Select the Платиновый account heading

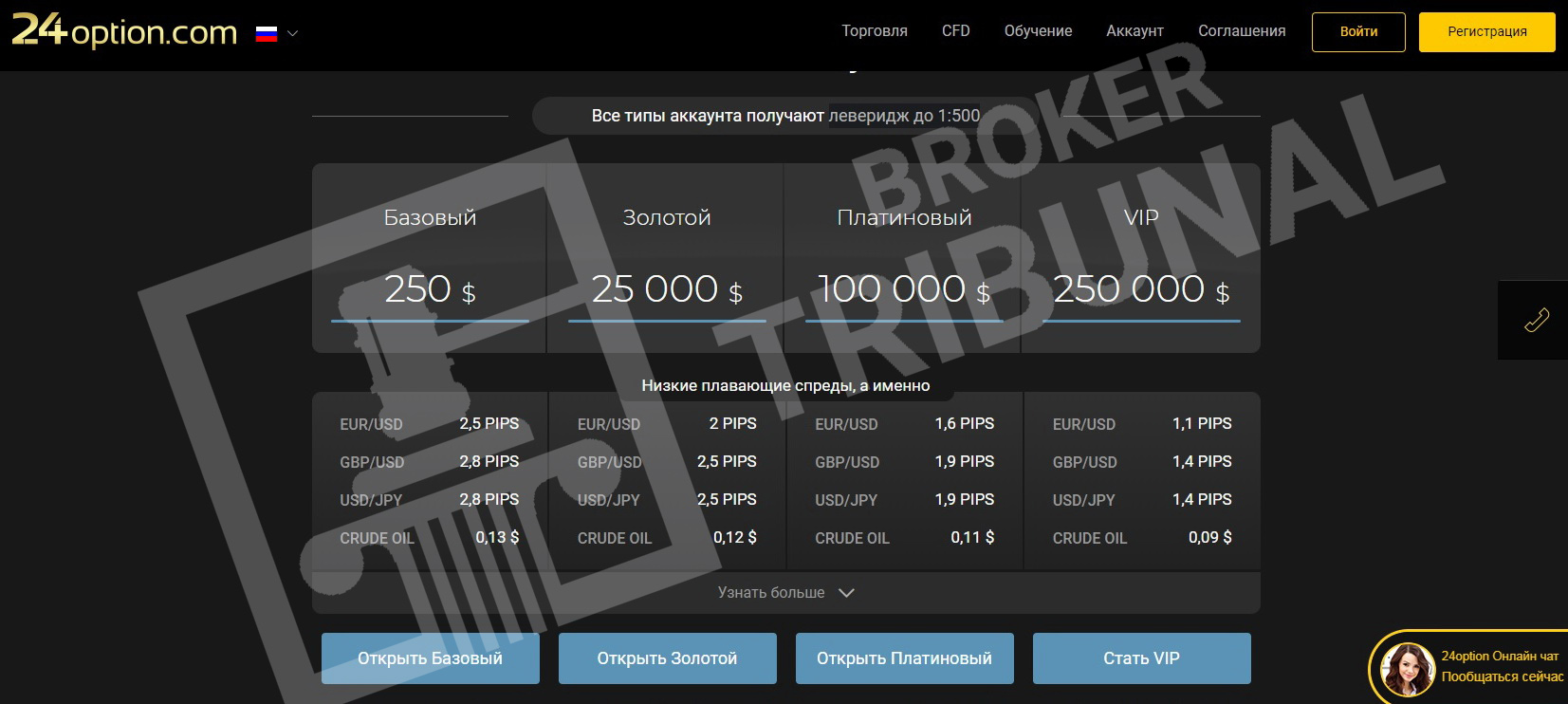pyautogui.click(x=904, y=217)
